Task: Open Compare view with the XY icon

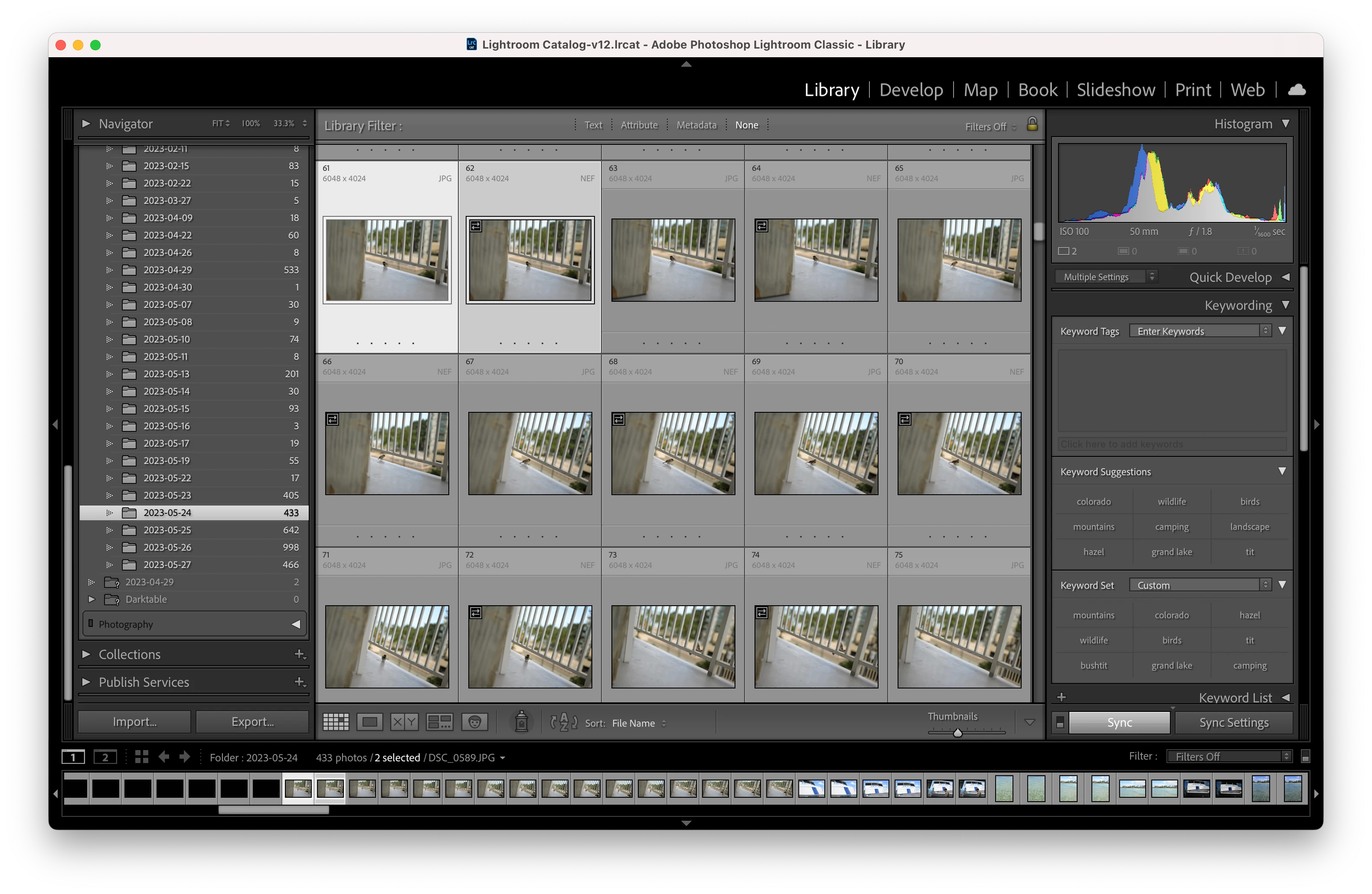Action: [404, 721]
